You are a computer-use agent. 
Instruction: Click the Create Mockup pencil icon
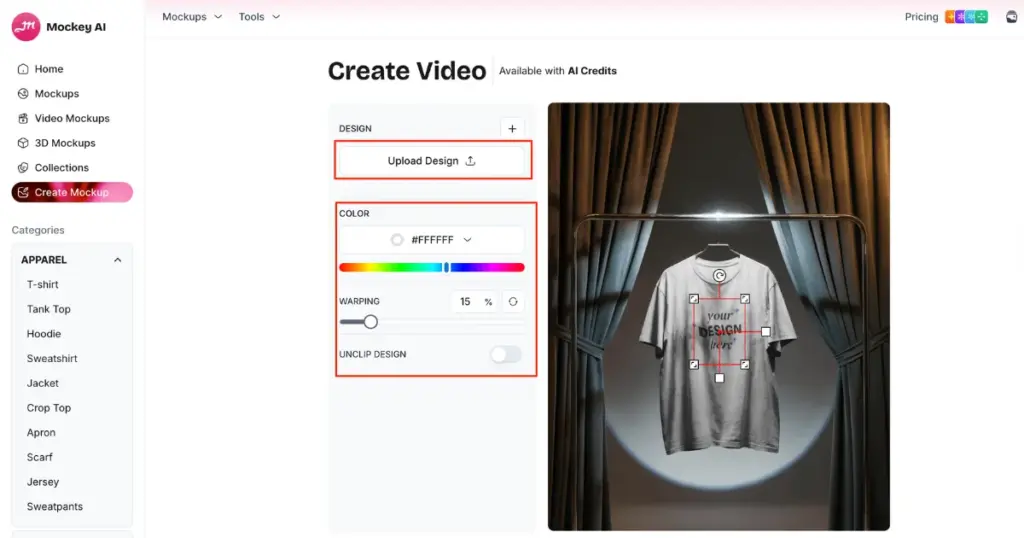click(23, 192)
